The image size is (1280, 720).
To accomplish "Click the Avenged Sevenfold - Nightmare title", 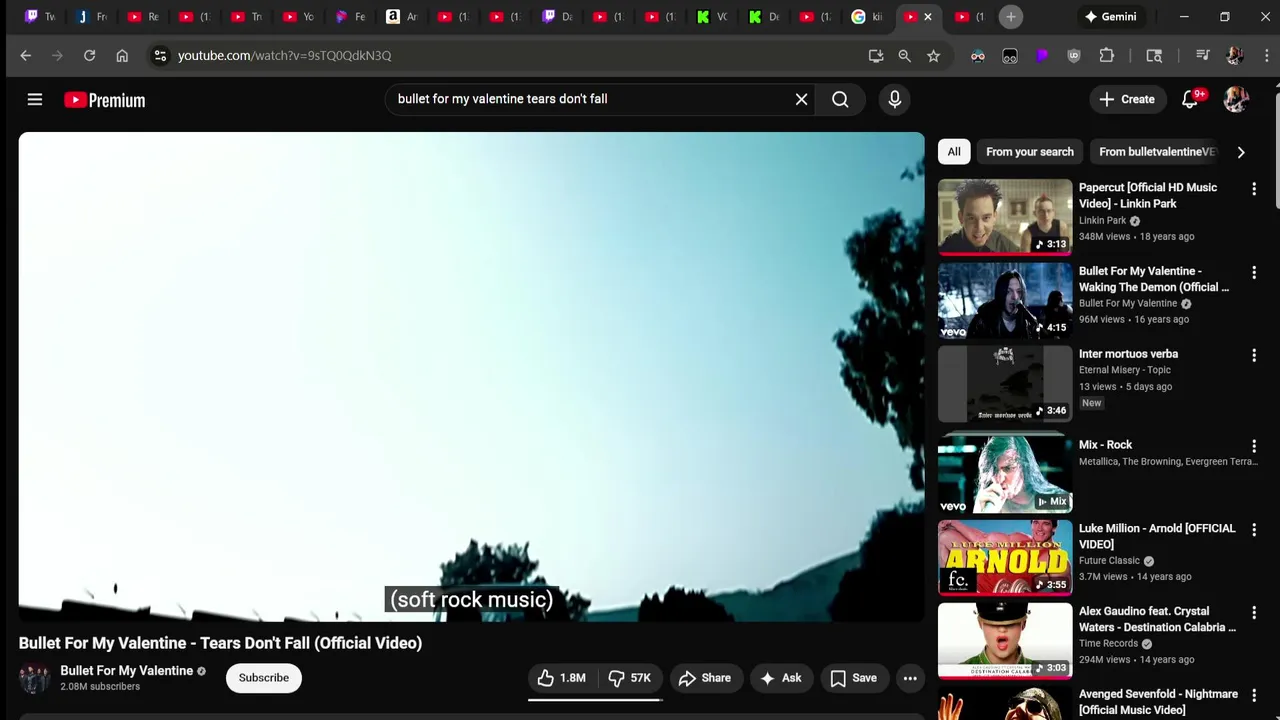I will (x=1158, y=702).
